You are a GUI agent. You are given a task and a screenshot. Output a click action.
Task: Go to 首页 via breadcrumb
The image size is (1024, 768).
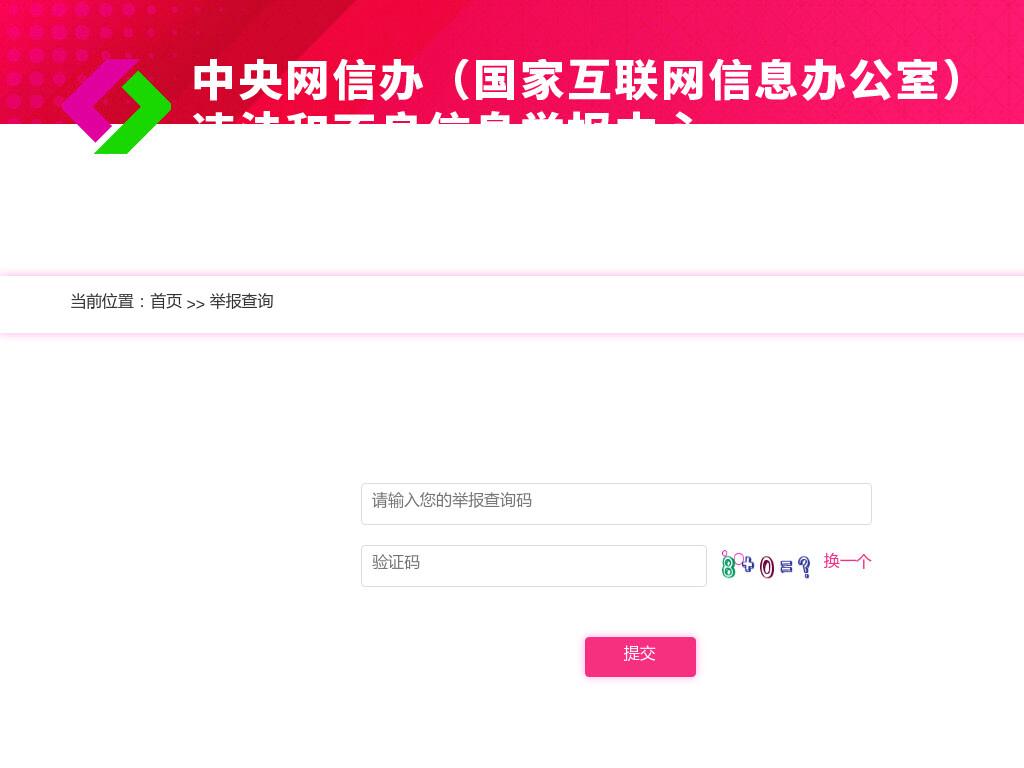(166, 301)
